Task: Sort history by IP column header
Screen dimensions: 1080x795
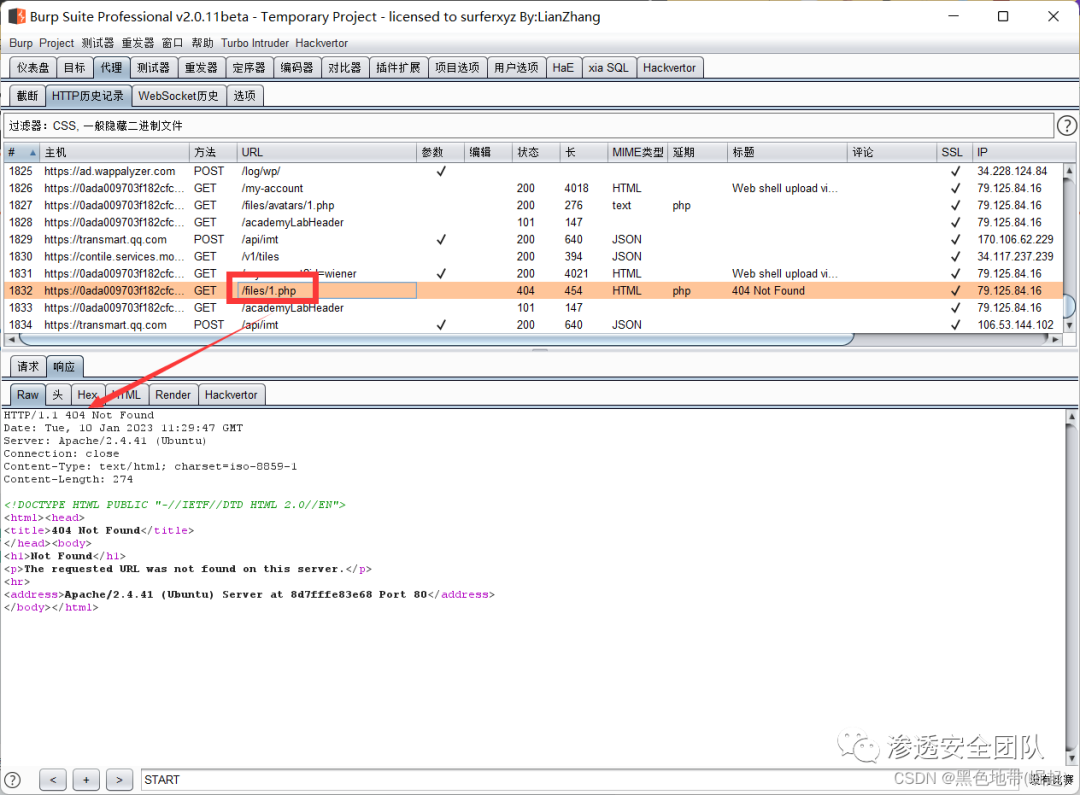Action: [1018, 152]
